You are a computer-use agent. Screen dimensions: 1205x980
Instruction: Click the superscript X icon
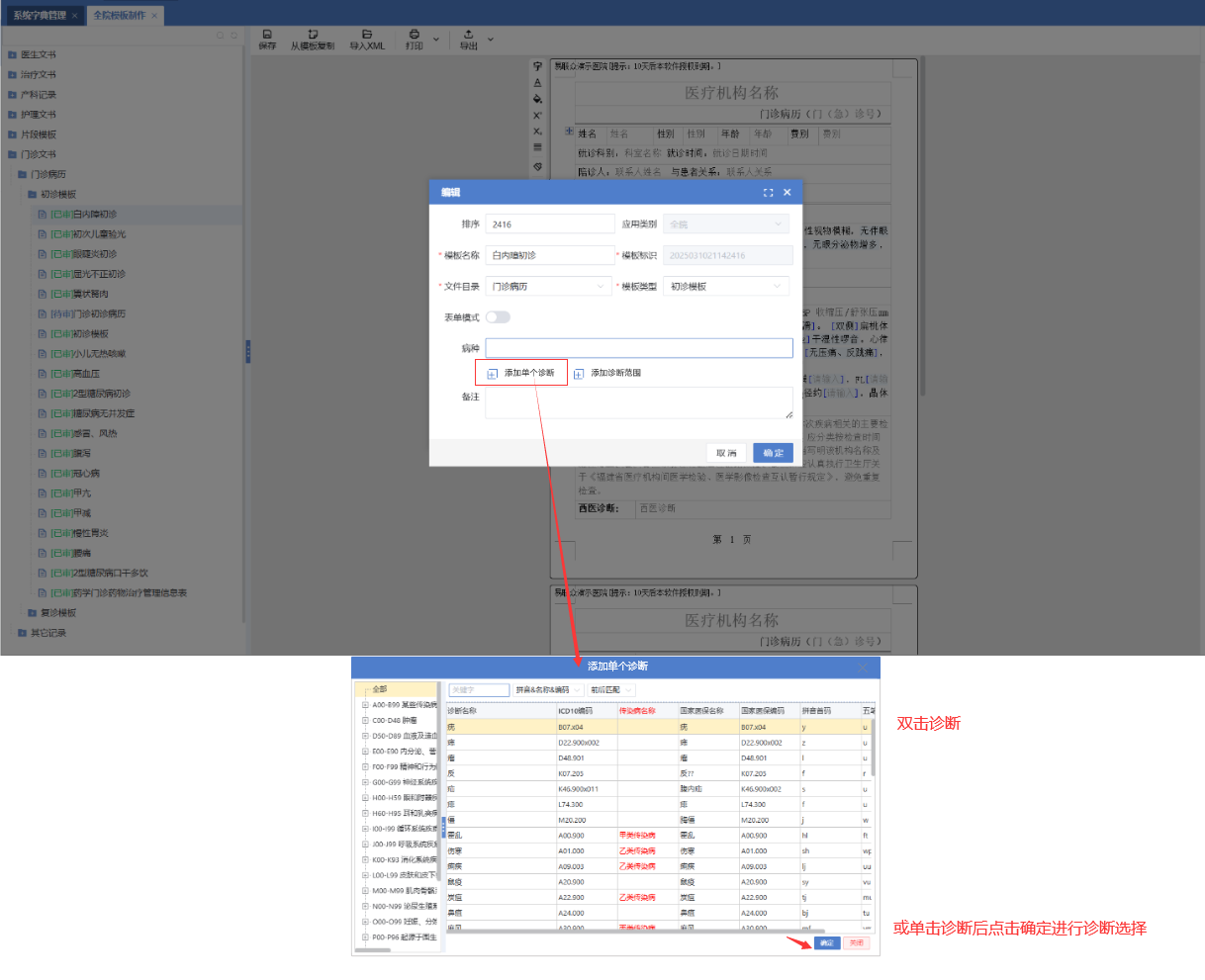537,116
